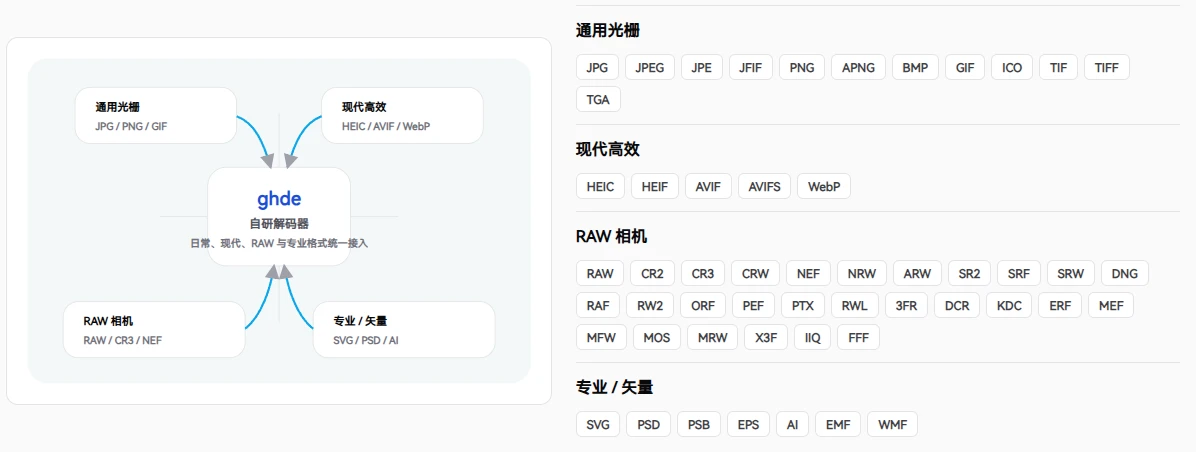The height and width of the screenshot is (452, 1196).
Task: Select the DNG format chip
Action: tap(1125, 273)
